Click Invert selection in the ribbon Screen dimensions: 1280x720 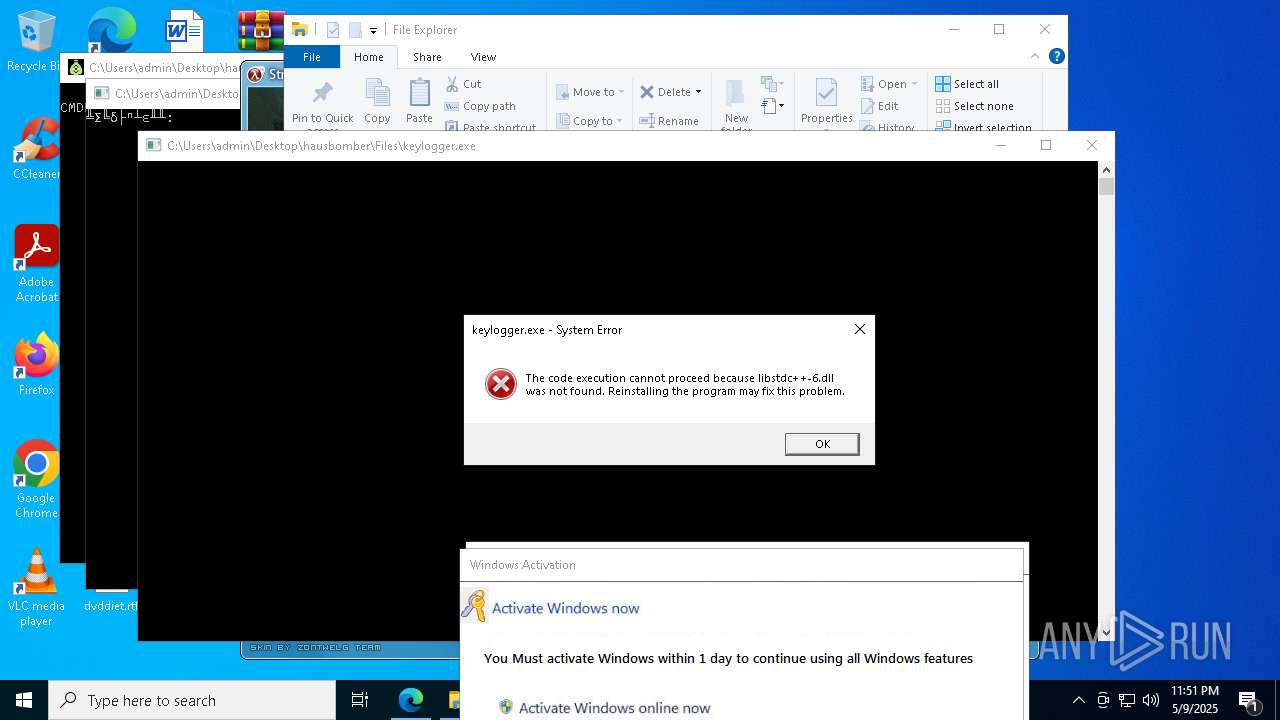983,127
